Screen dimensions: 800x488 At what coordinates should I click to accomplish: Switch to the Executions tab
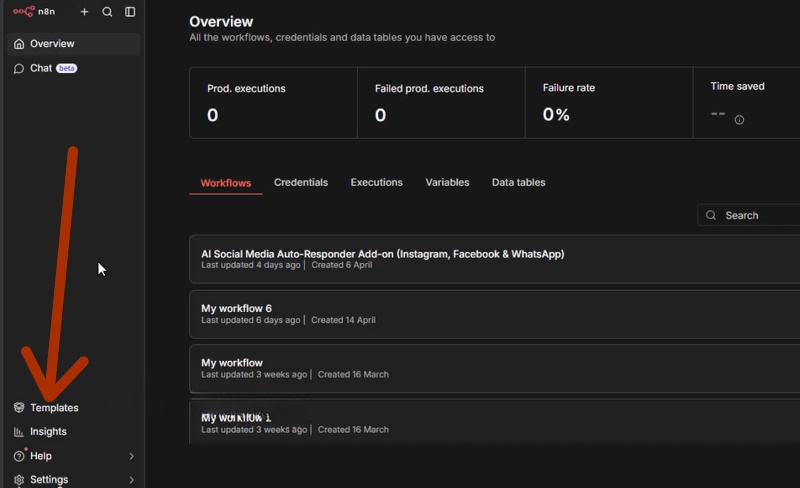376,183
